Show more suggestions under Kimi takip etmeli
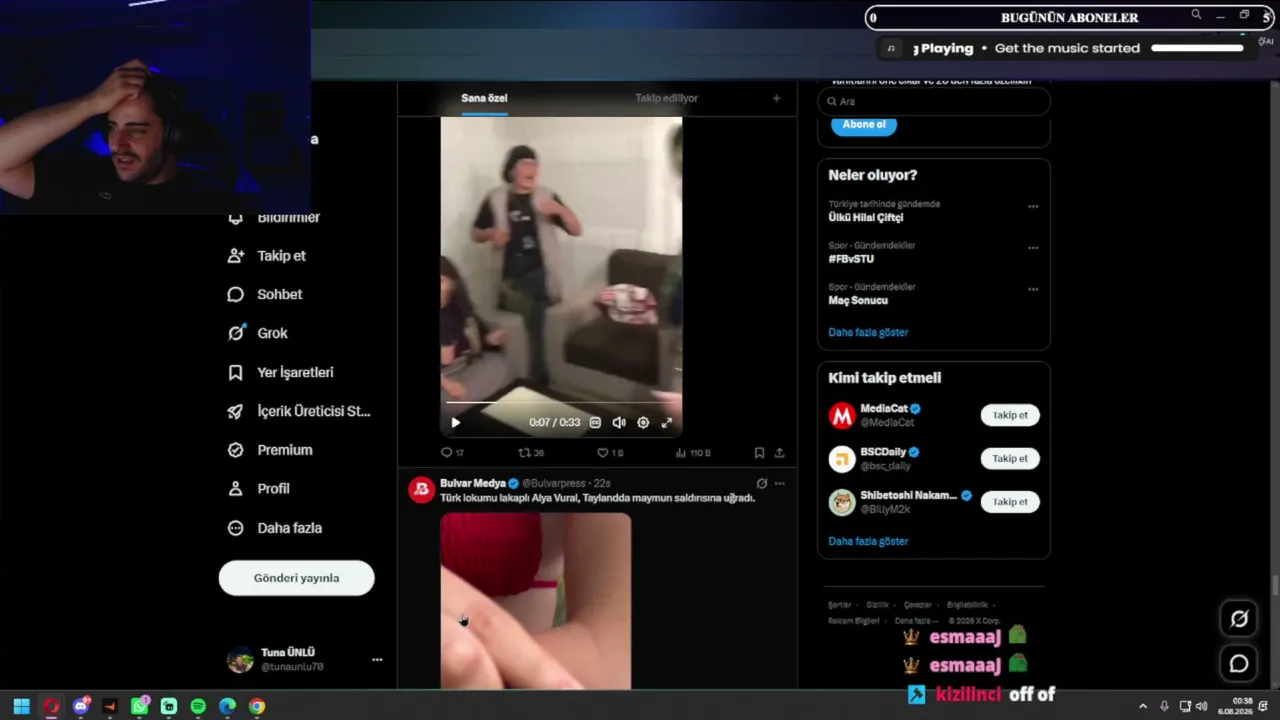 [x=868, y=541]
